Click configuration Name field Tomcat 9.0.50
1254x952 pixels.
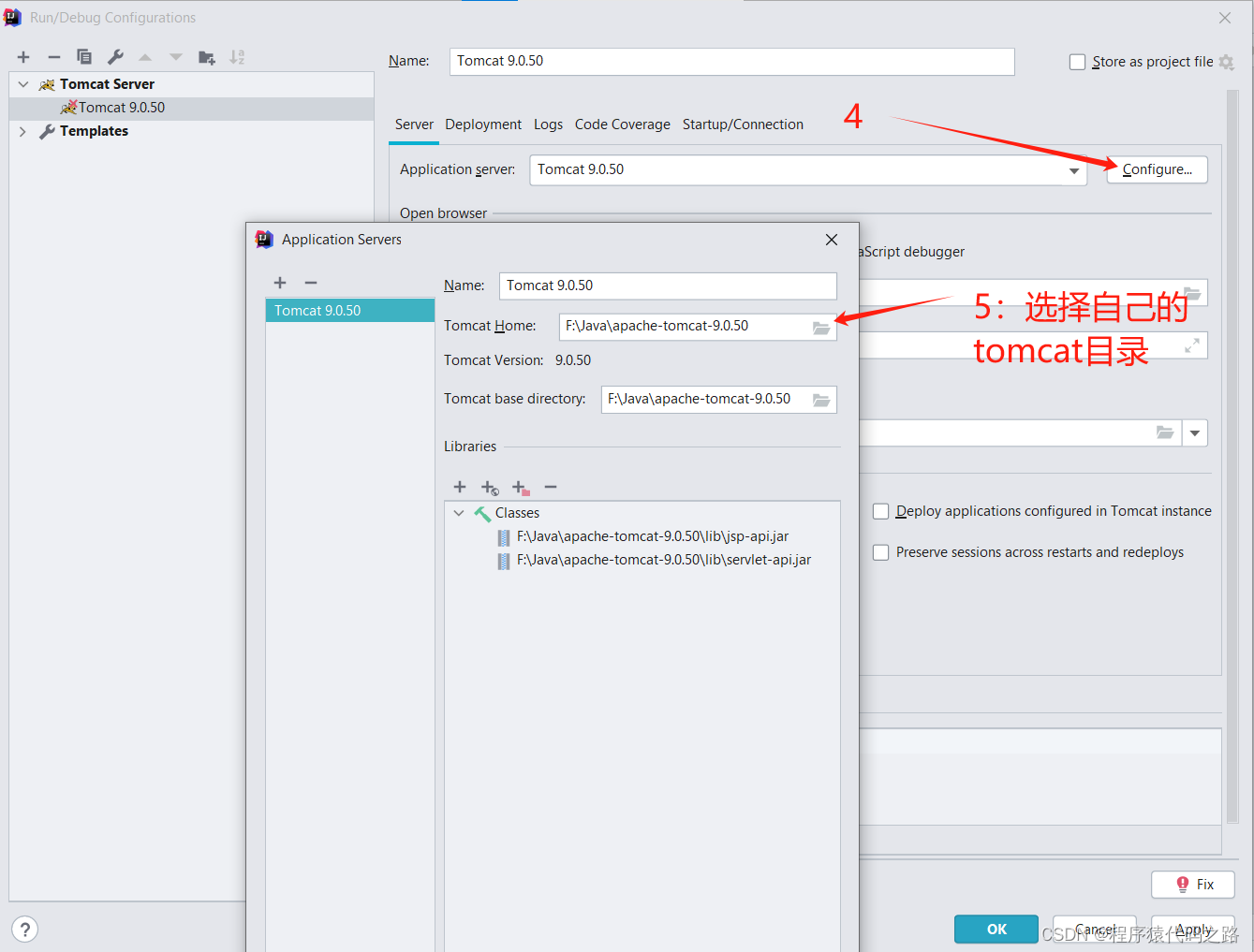point(731,62)
